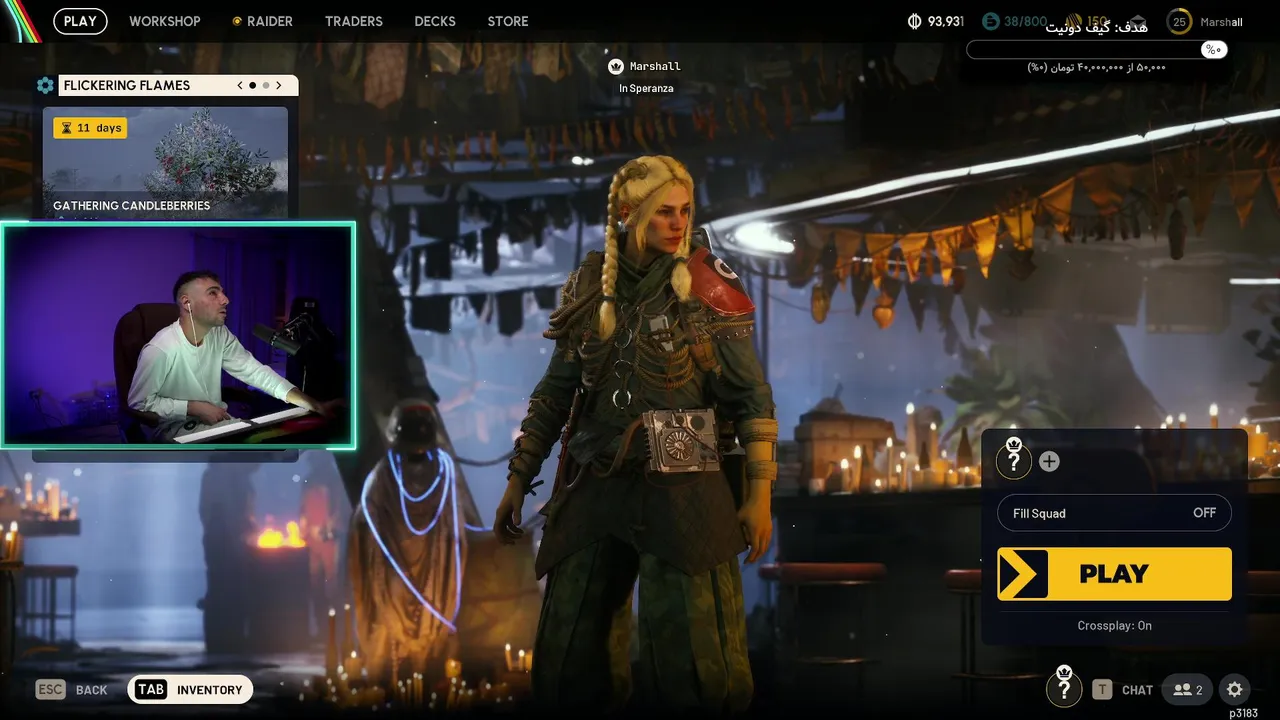Click the gold 150 tokens icon
The width and height of the screenshot is (1280, 720).
click(x=1074, y=21)
